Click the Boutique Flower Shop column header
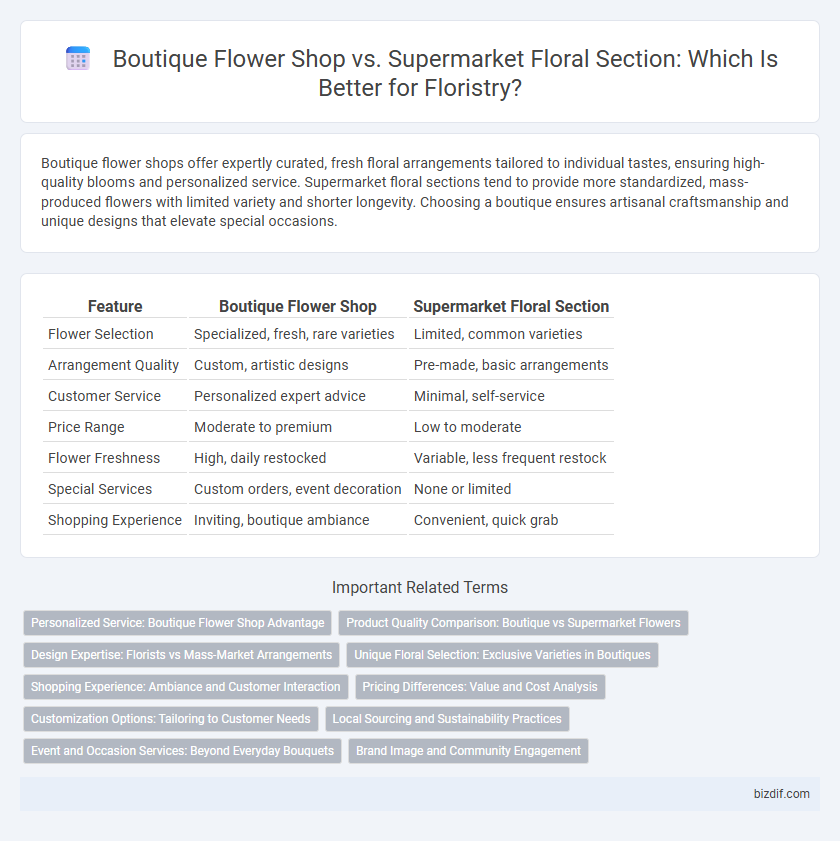Viewport: 840px width, 841px height. pos(298,306)
